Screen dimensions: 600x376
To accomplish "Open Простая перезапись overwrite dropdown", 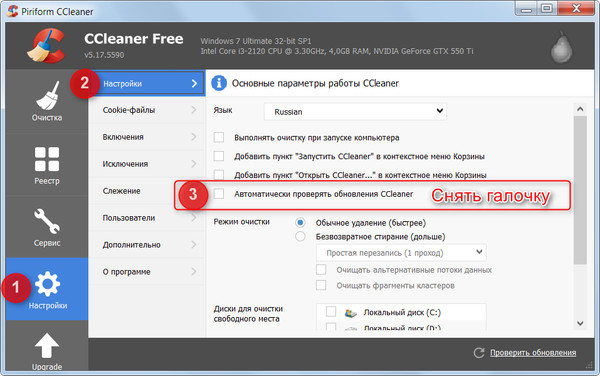I will tap(401, 253).
